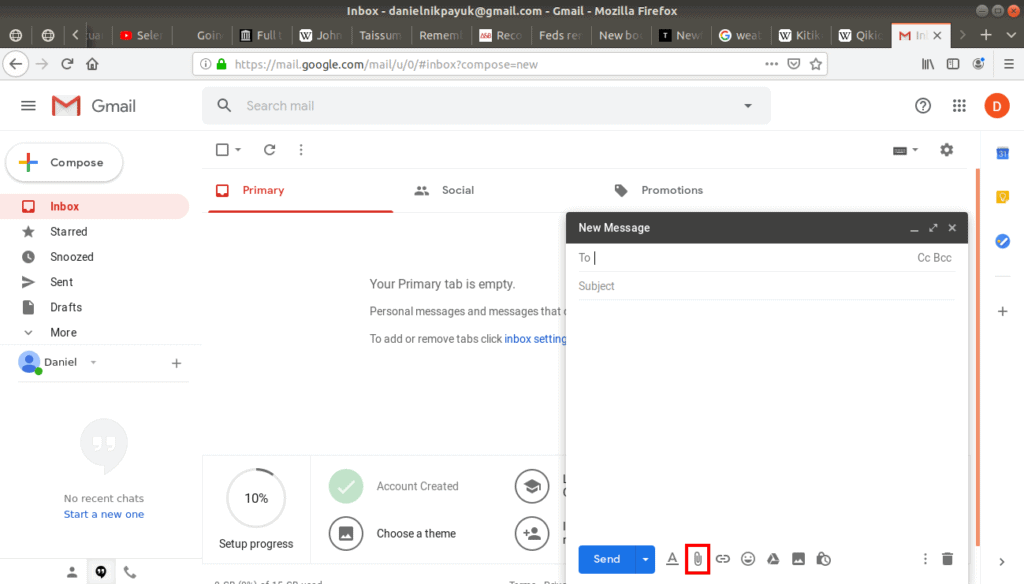Open the Daniel chat status dropdown
Screen dimensions: 1024x584
pyautogui.click(x=93, y=363)
